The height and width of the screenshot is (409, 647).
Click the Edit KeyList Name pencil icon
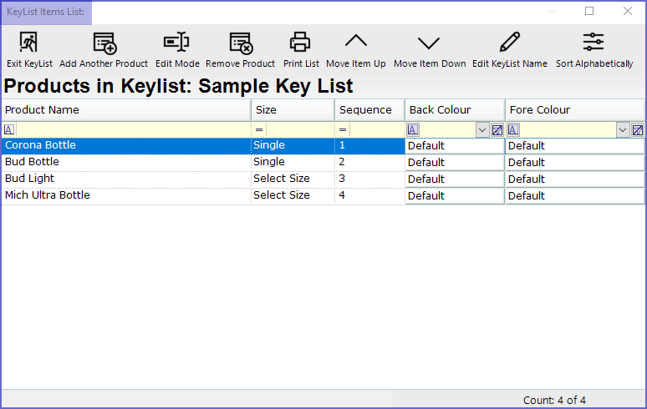(509, 43)
